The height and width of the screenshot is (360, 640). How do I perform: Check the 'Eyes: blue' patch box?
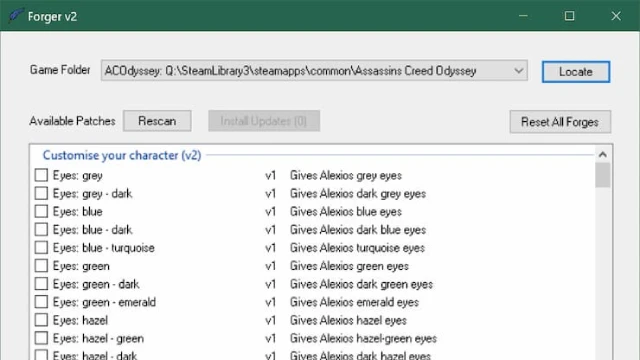41,211
